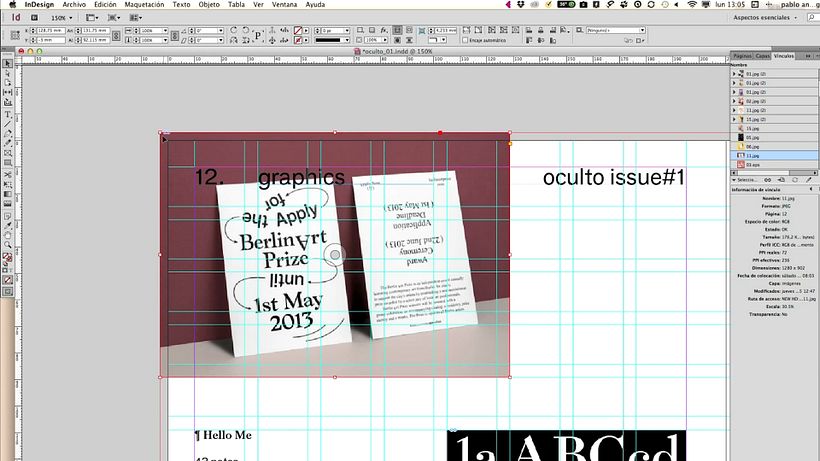Select the 11.jpg link row
The height and width of the screenshot is (461, 820).
point(774,155)
